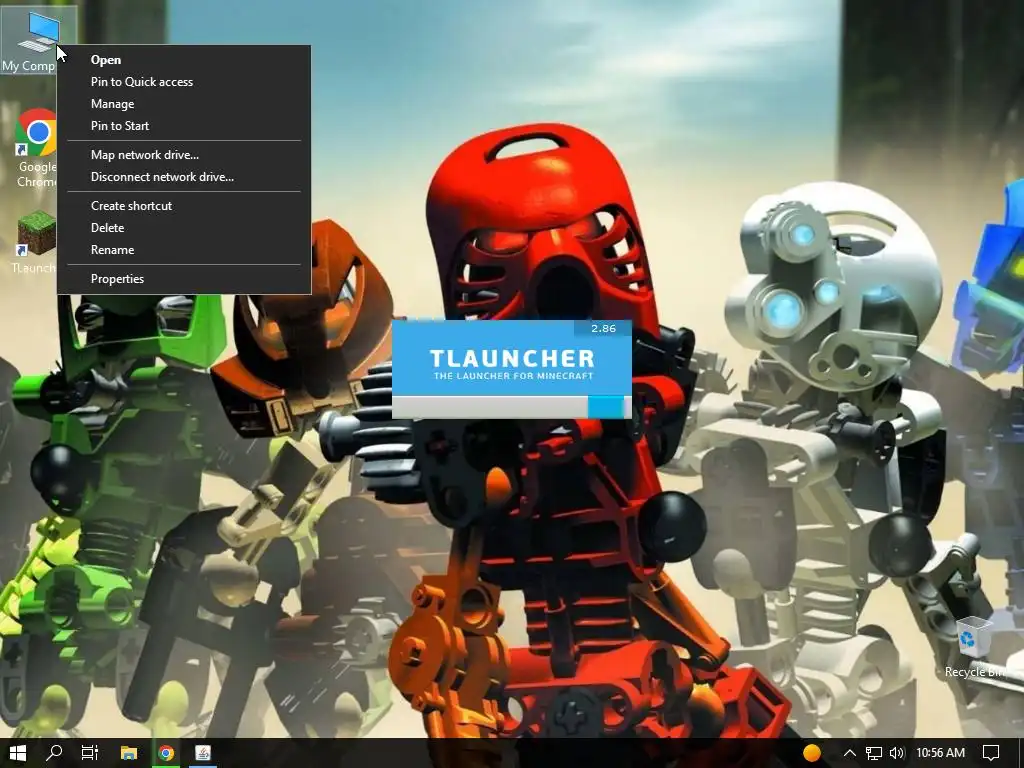The image size is (1024, 768).
Task: Switch to the Java app on taskbar
Action: 203,753
